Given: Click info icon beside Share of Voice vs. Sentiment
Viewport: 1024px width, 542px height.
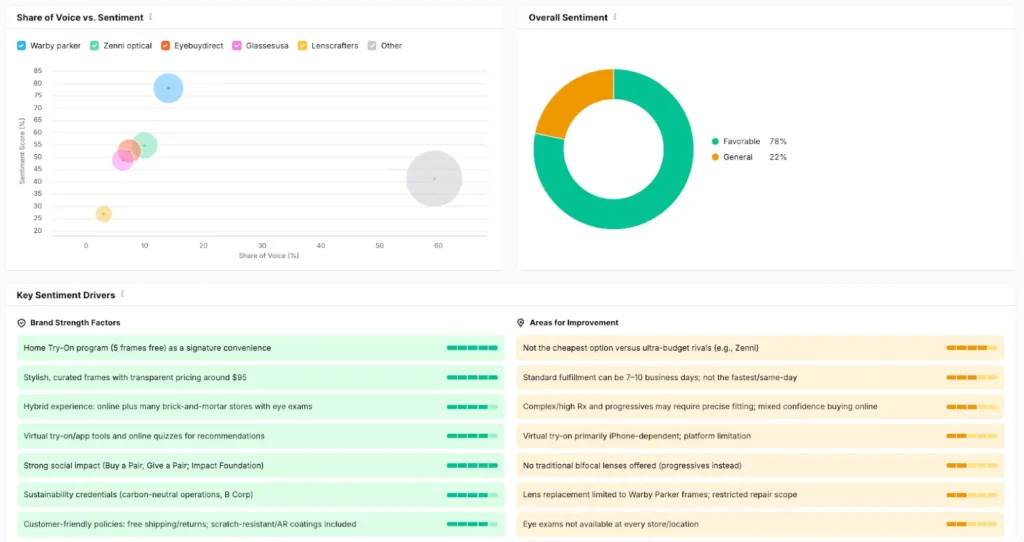Looking at the screenshot, I should point(151,17).
